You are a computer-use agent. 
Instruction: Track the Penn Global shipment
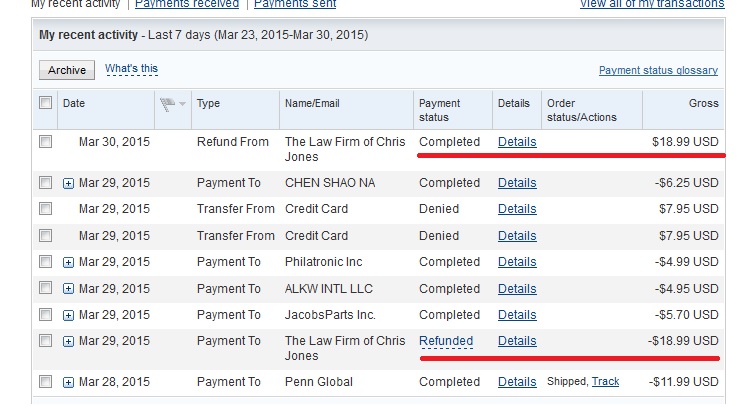coord(605,382)
